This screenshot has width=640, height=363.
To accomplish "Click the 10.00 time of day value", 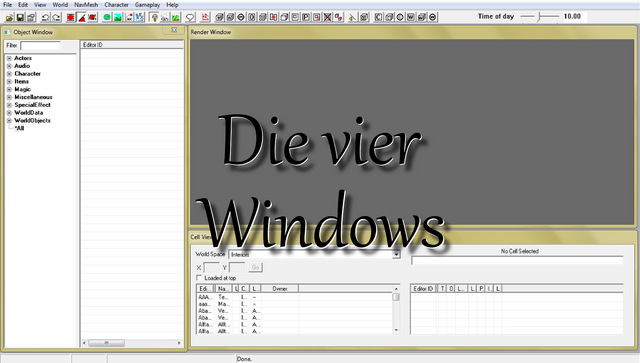I will [572, 16].
